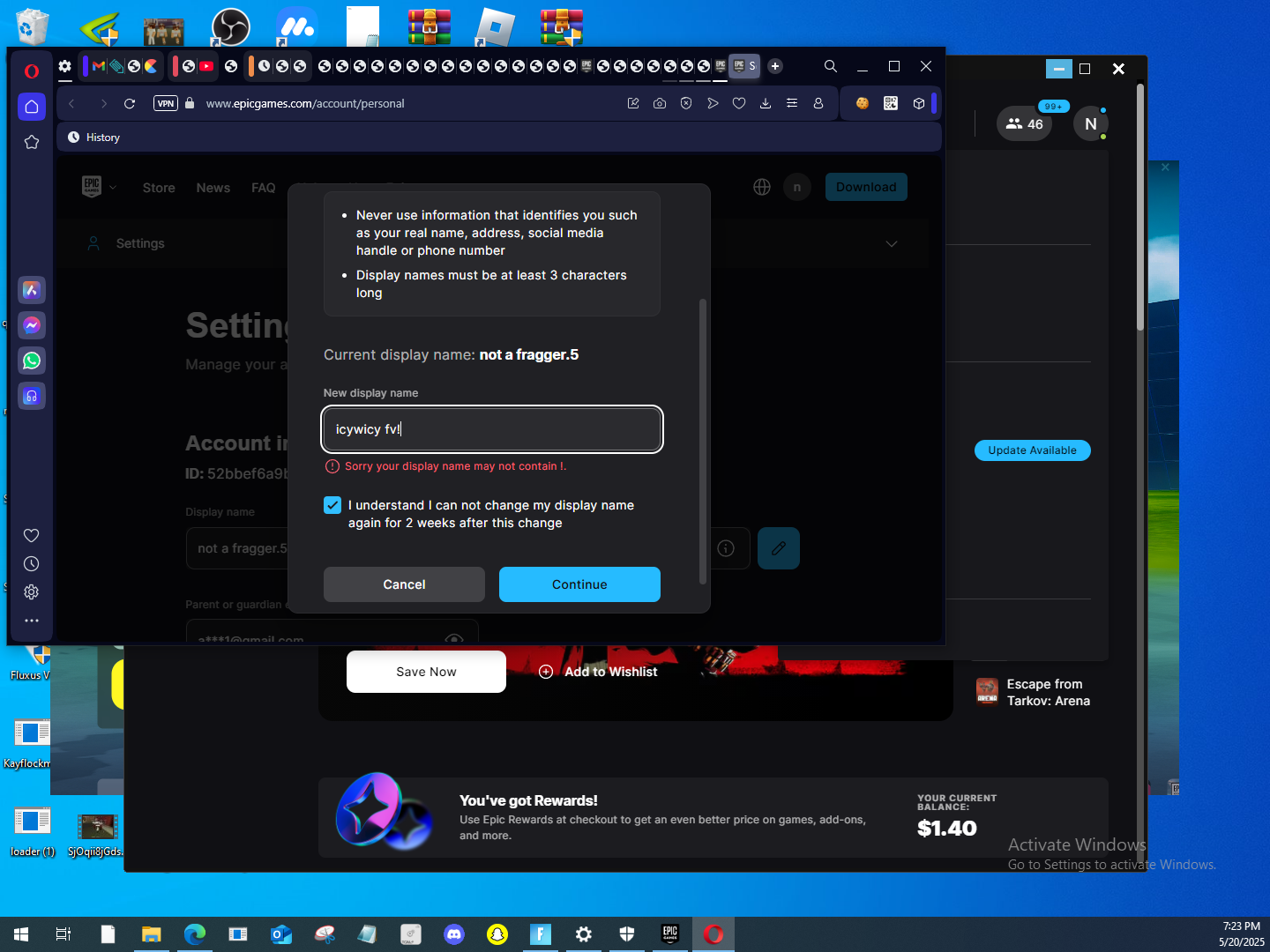Open Escape from Tarkov: Arena entry

point(1033,693)
